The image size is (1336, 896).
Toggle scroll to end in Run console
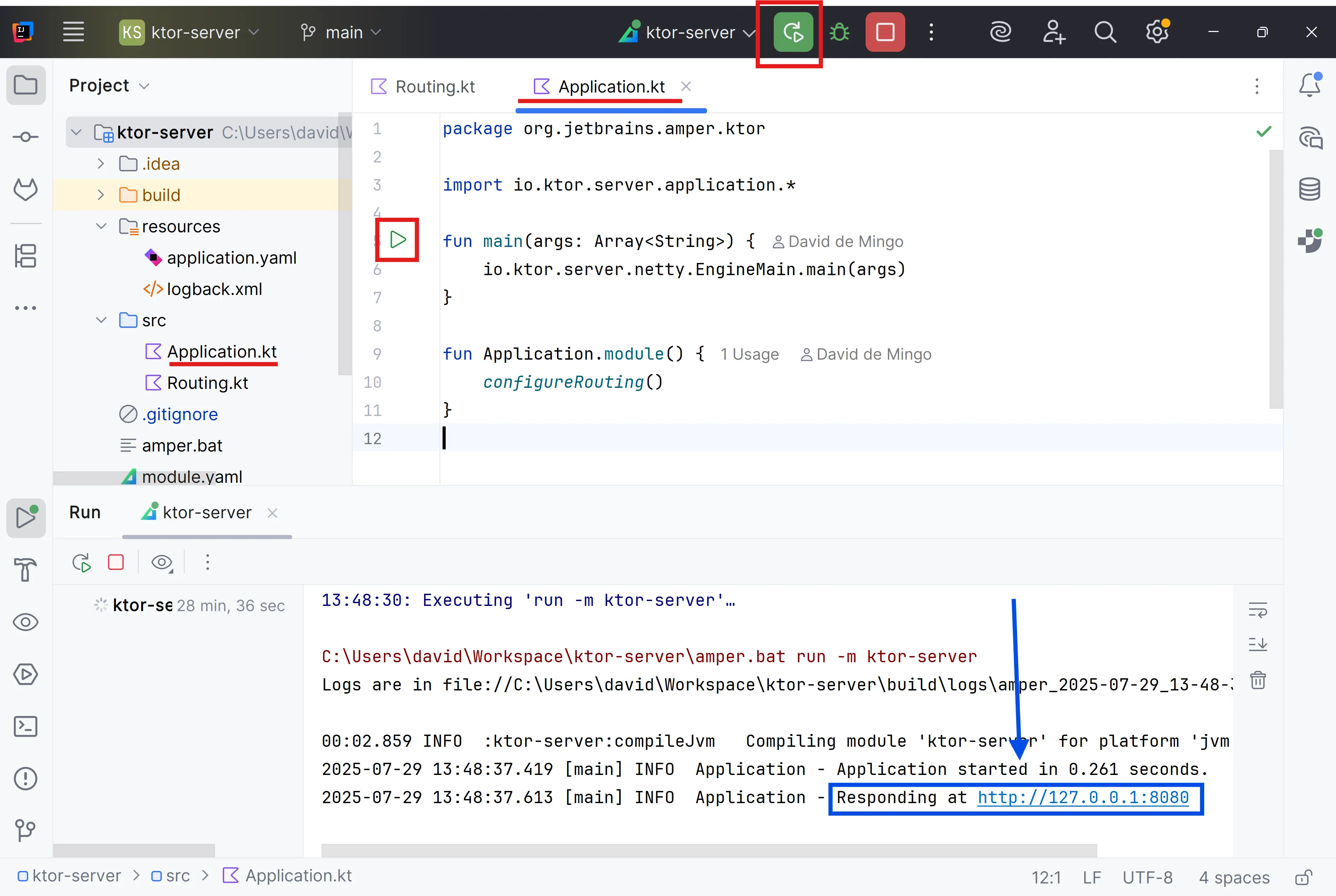coord(1258,645)
